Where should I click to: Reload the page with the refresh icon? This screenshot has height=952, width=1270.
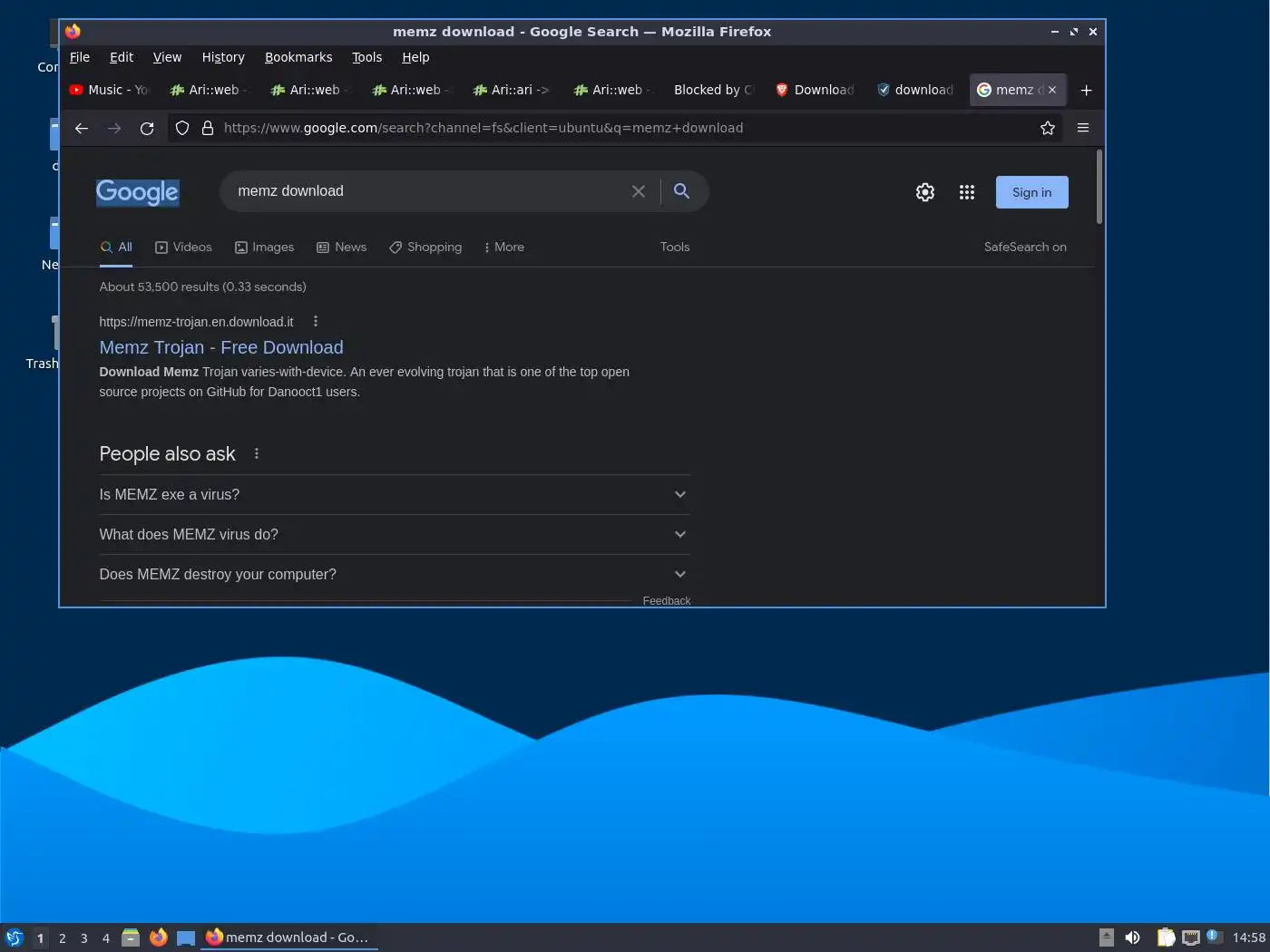(147, 128)
